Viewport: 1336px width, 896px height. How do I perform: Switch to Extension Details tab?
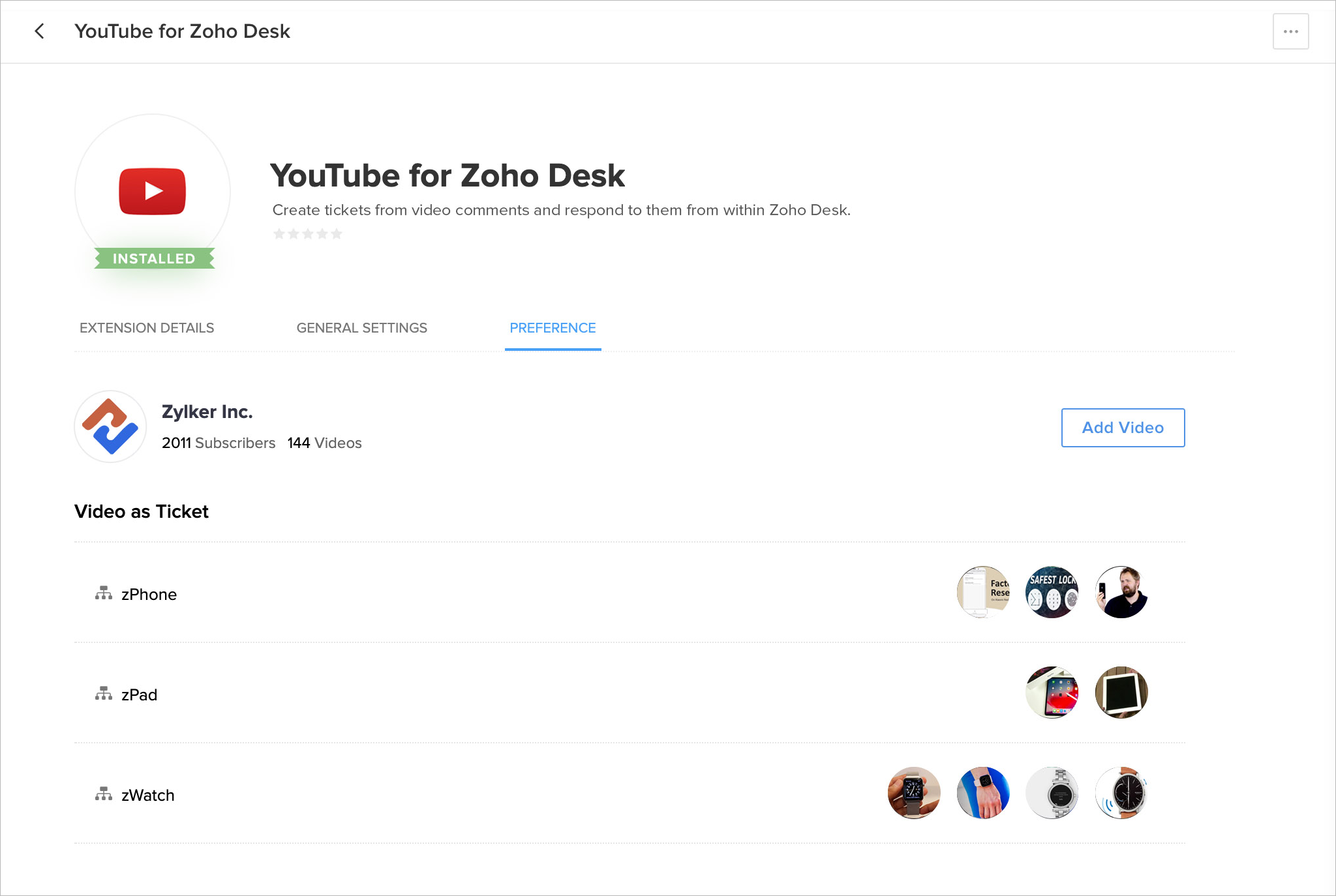(147, 328)
